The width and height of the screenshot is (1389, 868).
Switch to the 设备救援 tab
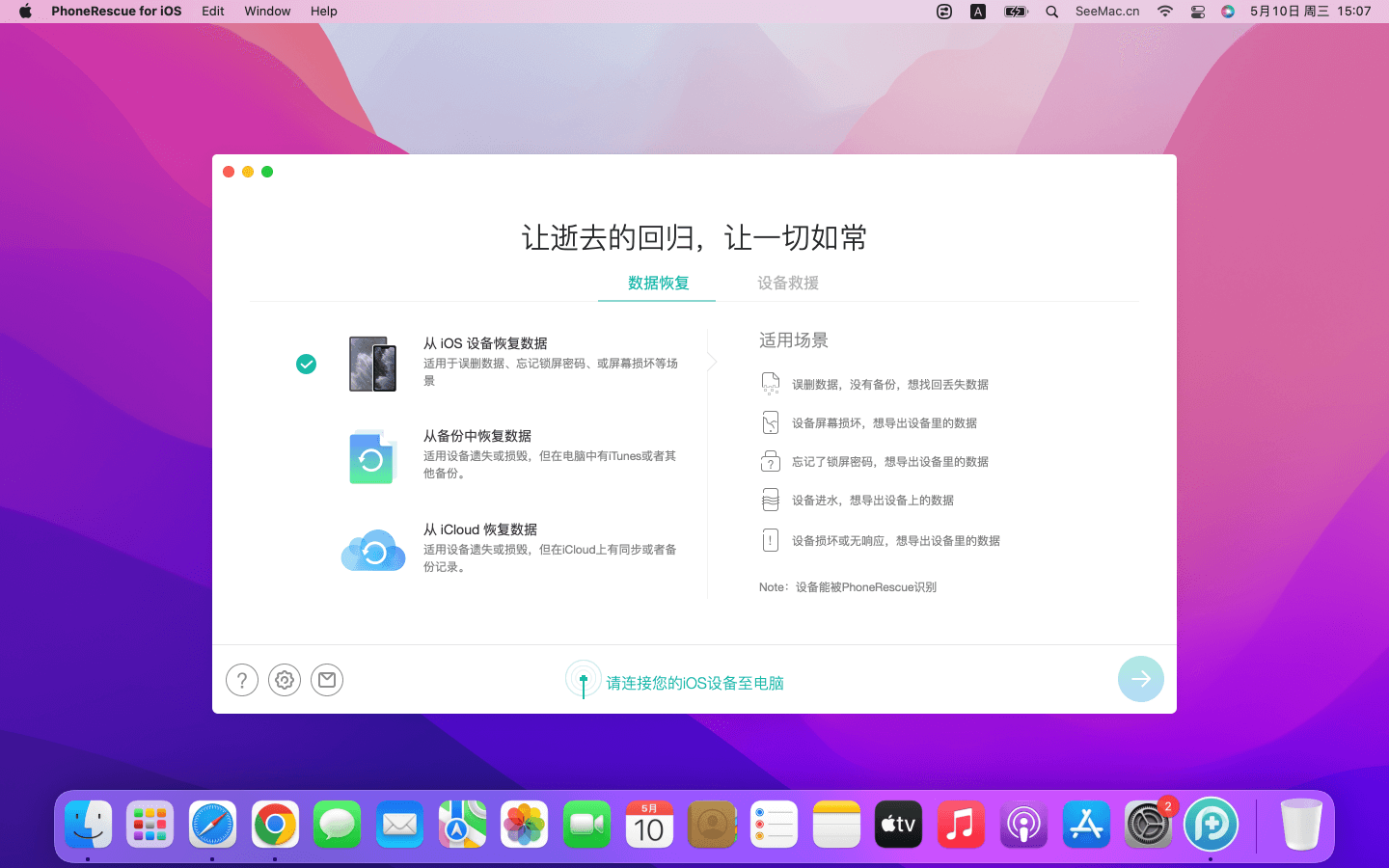pos(787,283)
